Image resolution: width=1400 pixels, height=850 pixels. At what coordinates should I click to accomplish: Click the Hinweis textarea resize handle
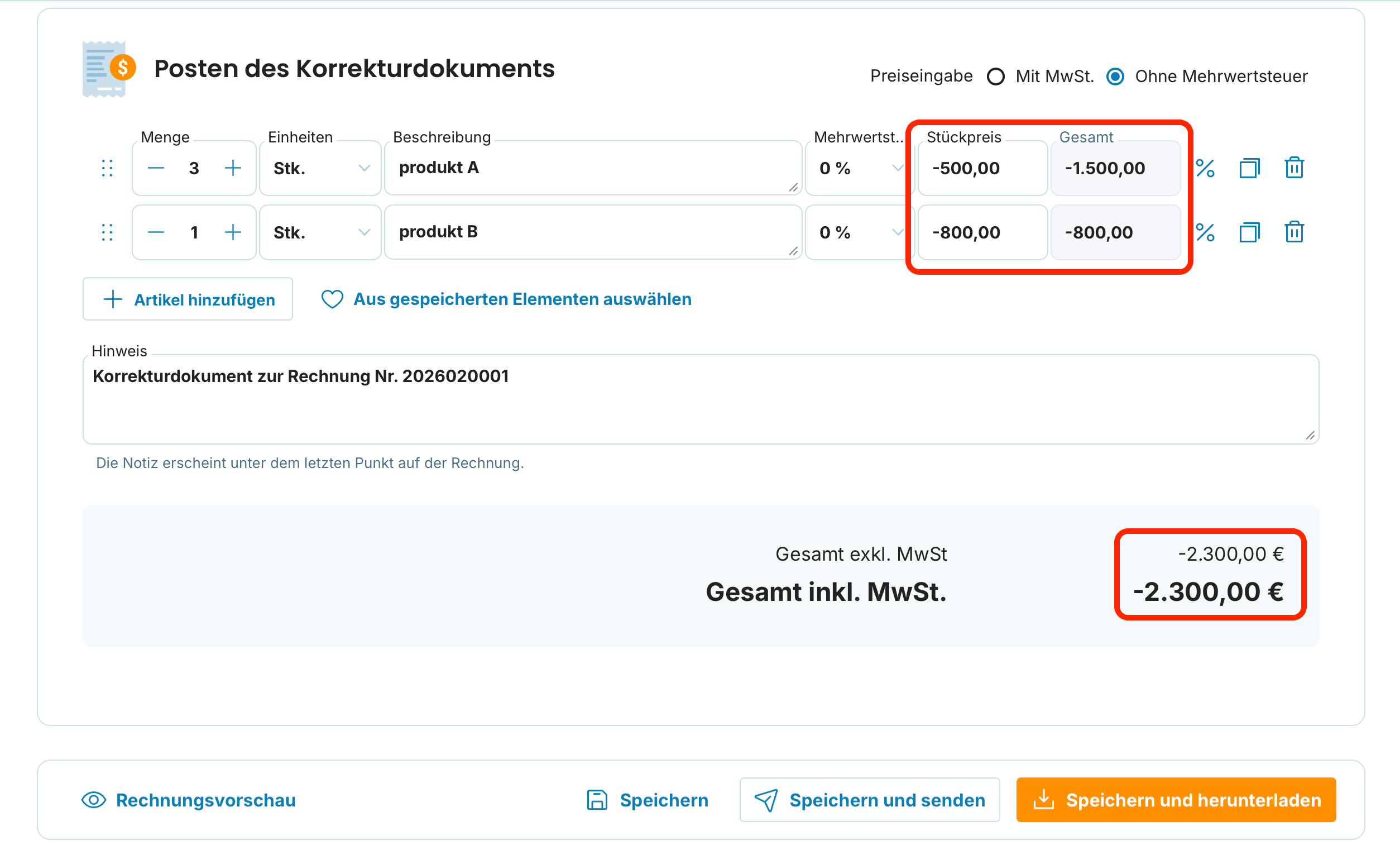click(x=1310, y=436)
